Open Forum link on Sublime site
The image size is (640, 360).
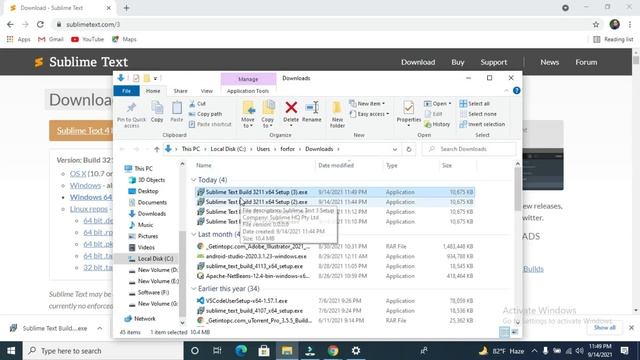pyautogui.click(x=586, y=62)
